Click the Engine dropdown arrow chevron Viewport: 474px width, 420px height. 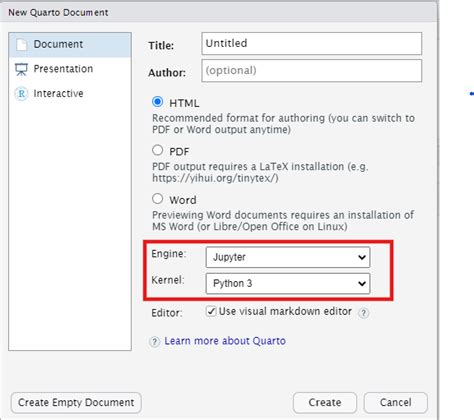362,257
